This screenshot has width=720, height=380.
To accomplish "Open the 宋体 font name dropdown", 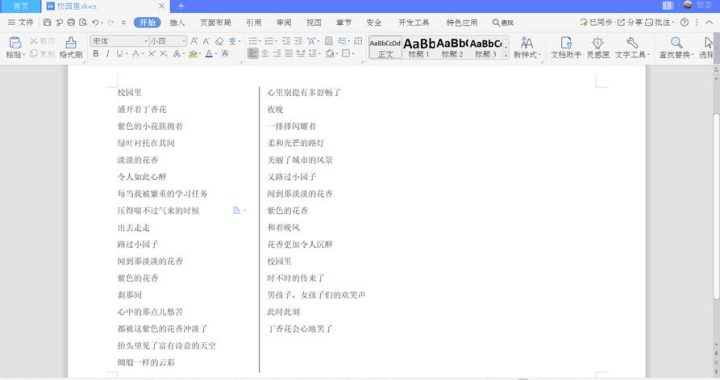I will [x=119, y=41].
